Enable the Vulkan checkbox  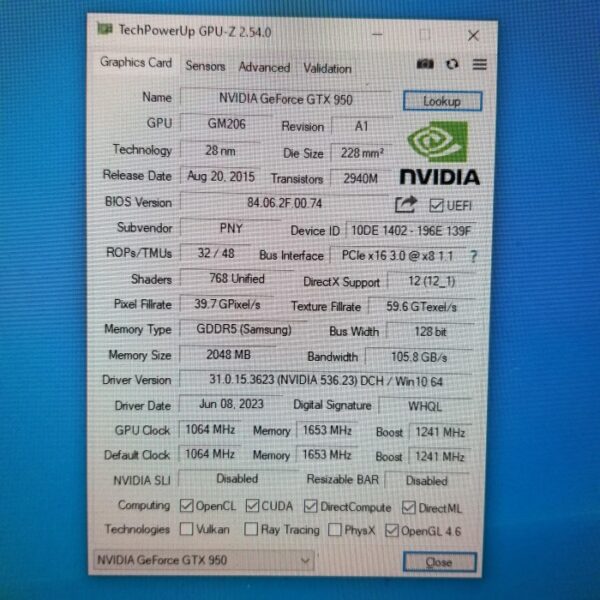point(187,530)
